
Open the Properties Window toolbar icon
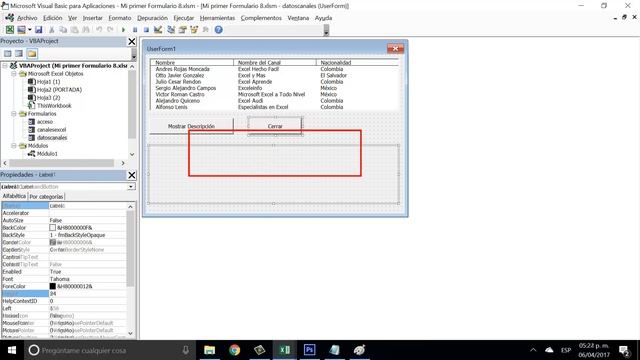[182, 29]
